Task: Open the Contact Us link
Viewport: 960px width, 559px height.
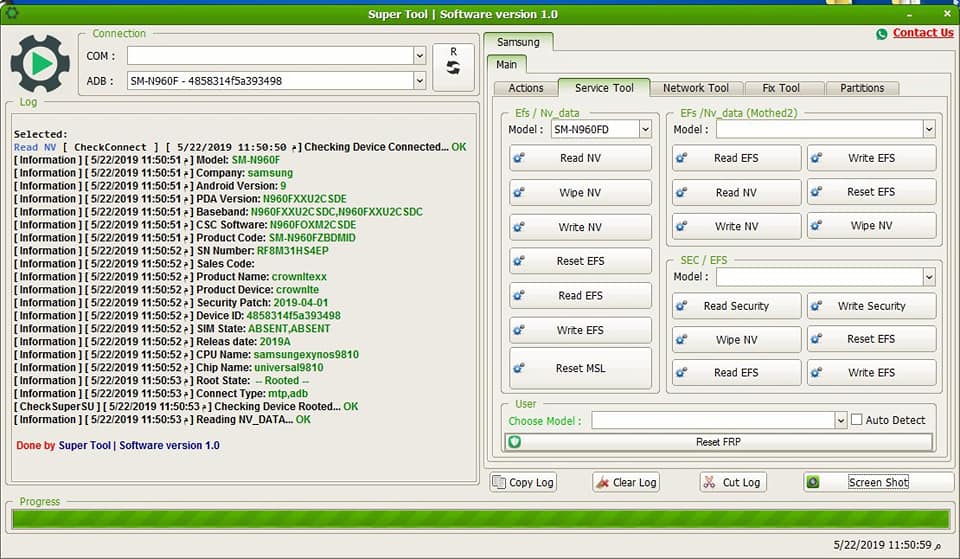Action: [923, 33]
